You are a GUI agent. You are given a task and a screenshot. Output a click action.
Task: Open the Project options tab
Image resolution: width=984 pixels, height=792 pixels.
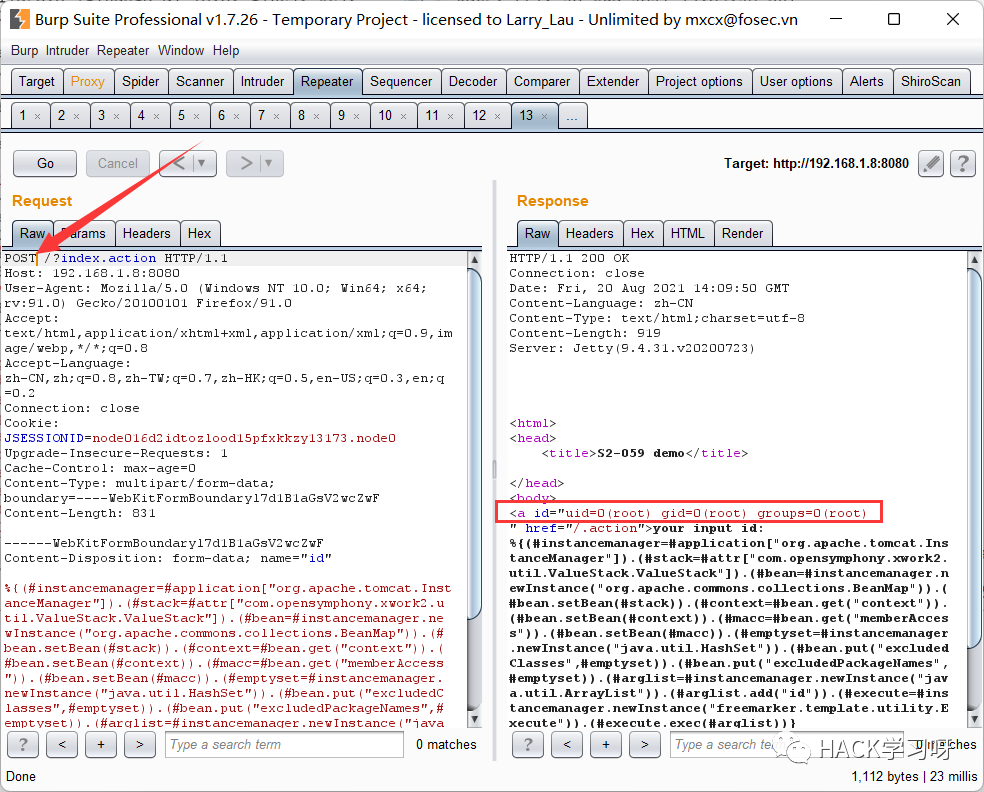pyautogui.click(x=699, y=82)
